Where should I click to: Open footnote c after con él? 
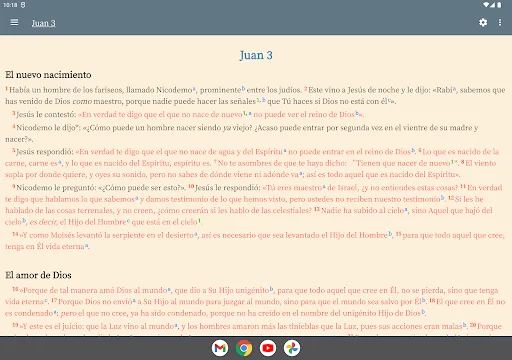click(x=389, y=100)
